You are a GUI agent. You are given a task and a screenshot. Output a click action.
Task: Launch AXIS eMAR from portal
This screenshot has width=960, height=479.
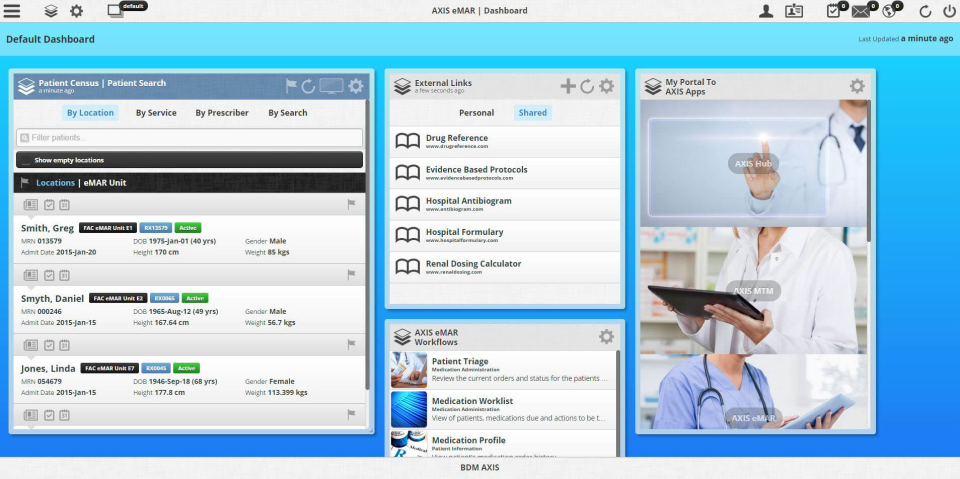[754, 418]
